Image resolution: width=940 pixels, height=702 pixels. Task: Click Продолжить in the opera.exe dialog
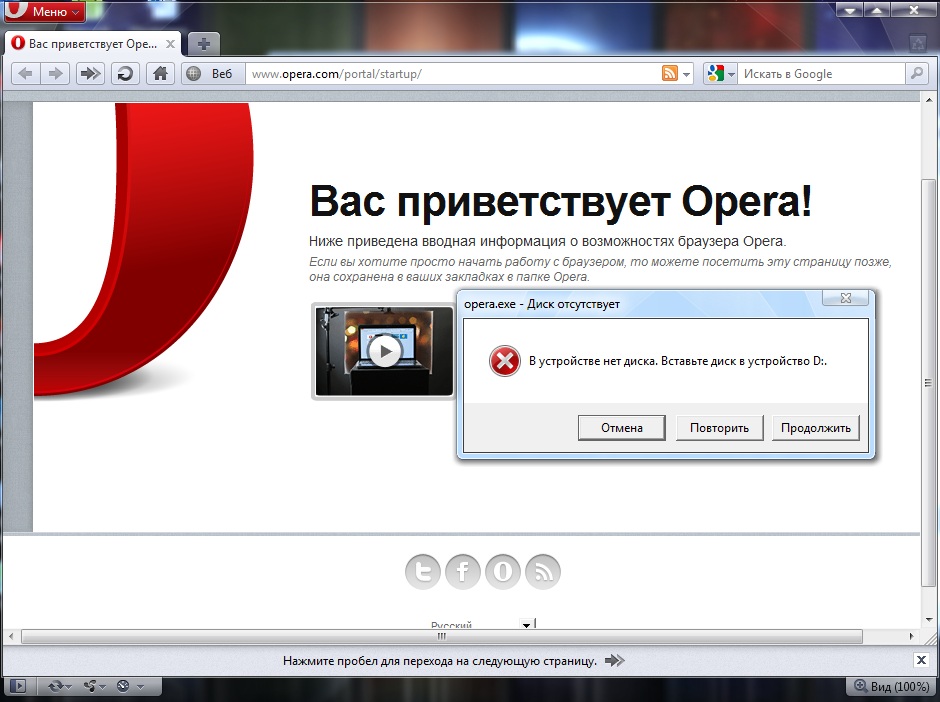(x=815, y=428)
